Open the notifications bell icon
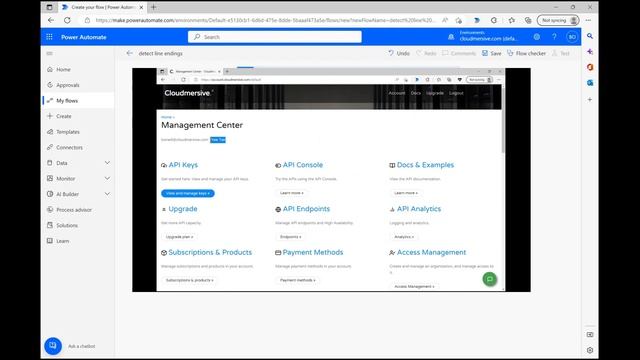 click(451, 37)
